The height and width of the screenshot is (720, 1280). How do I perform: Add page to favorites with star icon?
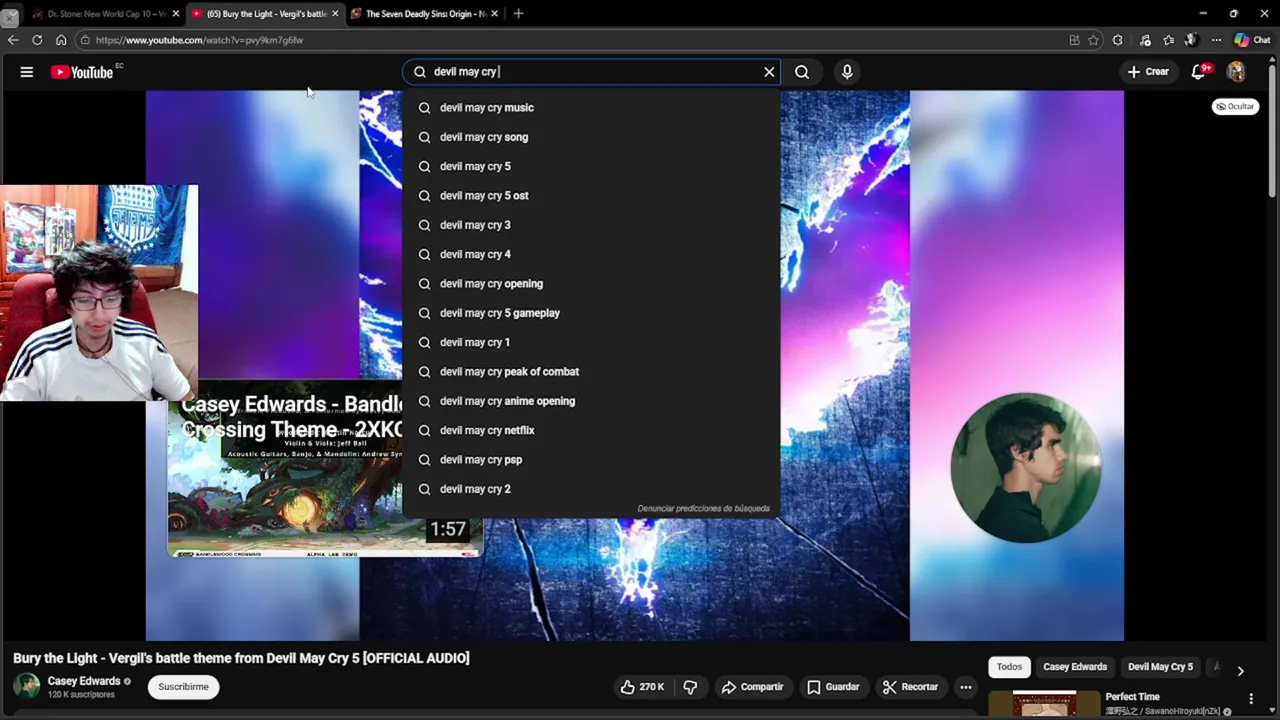(1093, 40)
